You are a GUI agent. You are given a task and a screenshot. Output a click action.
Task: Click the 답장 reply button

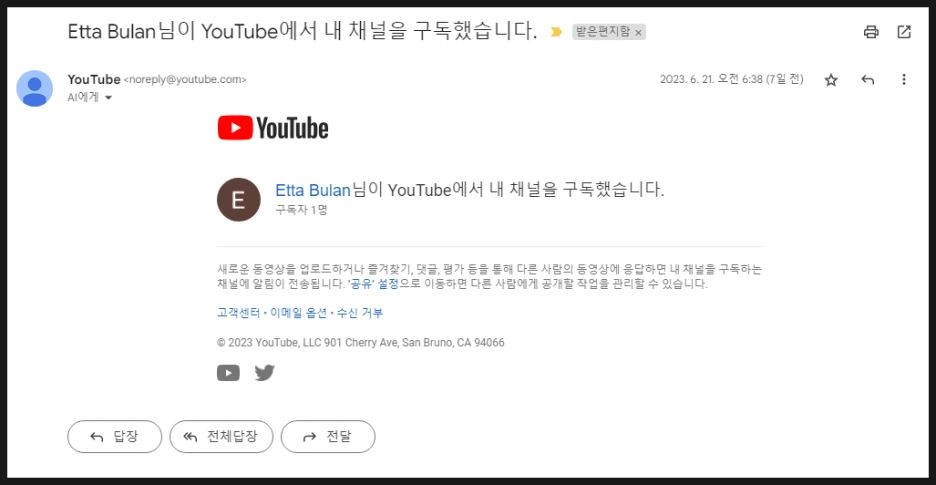[x=115, y=437]
